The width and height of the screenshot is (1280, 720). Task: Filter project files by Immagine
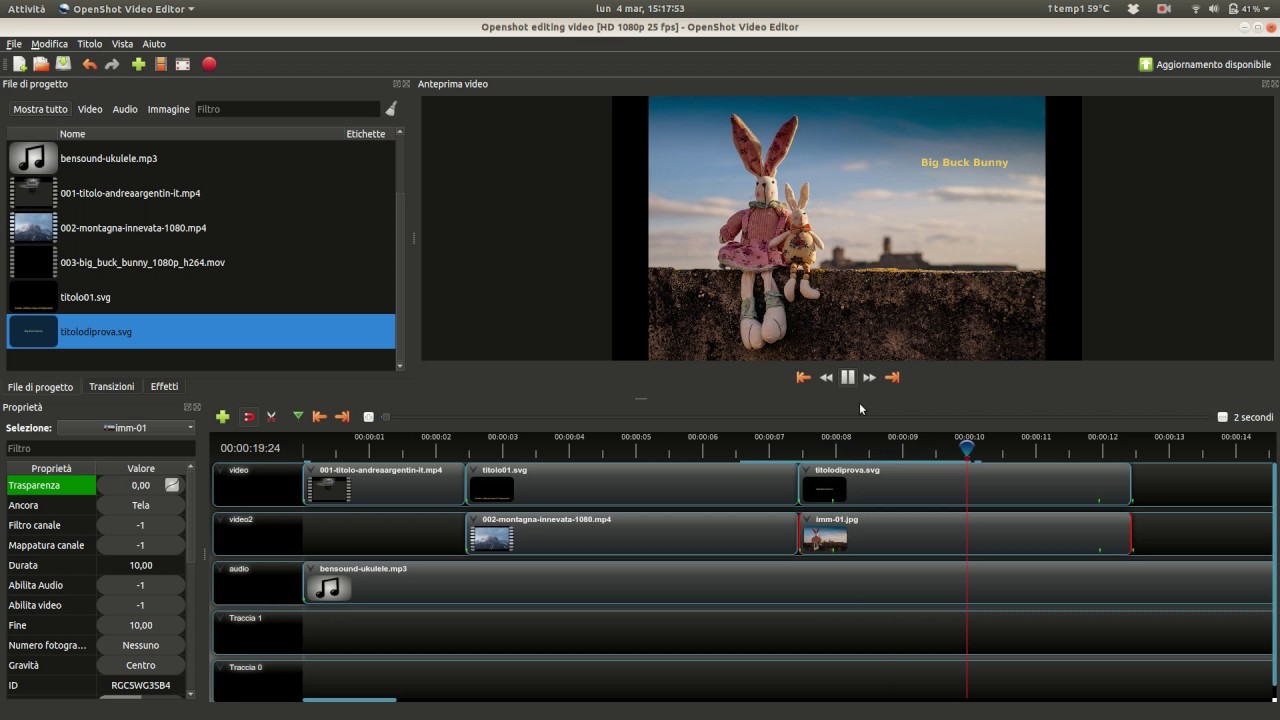[x=168, y=109]
